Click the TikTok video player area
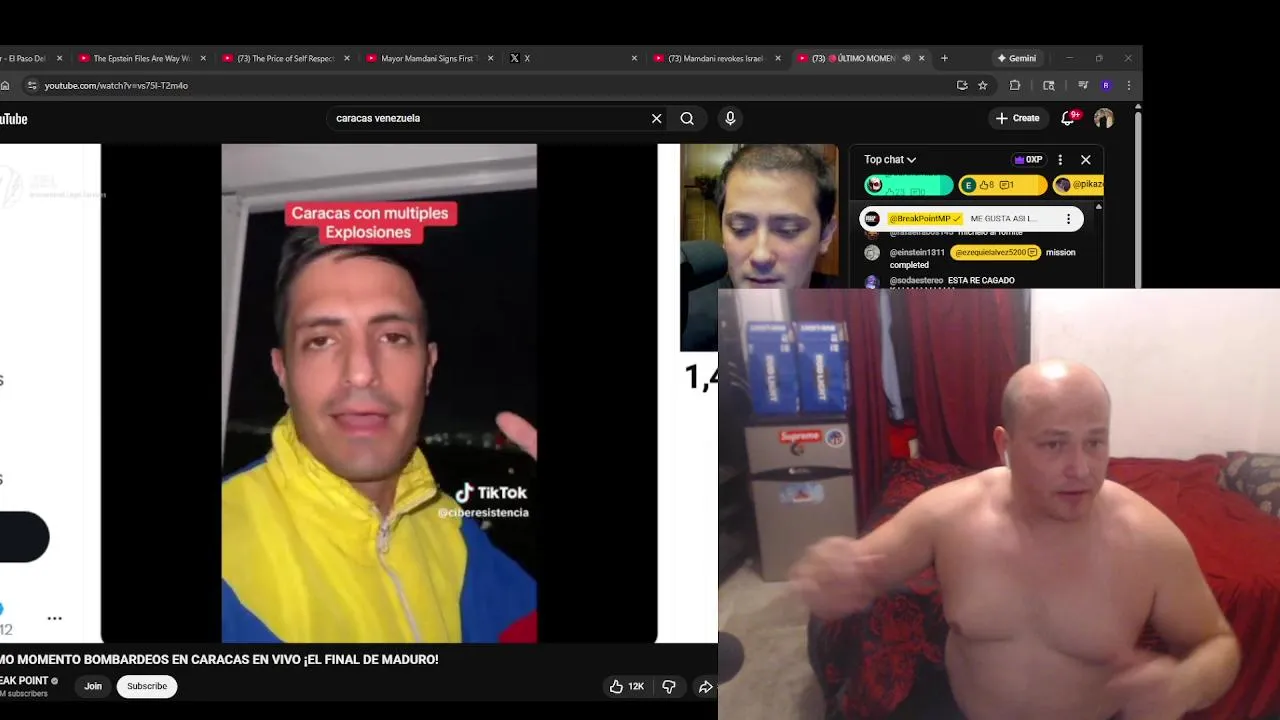Screen dimensions: 1280x720 (x=379, y=393)
